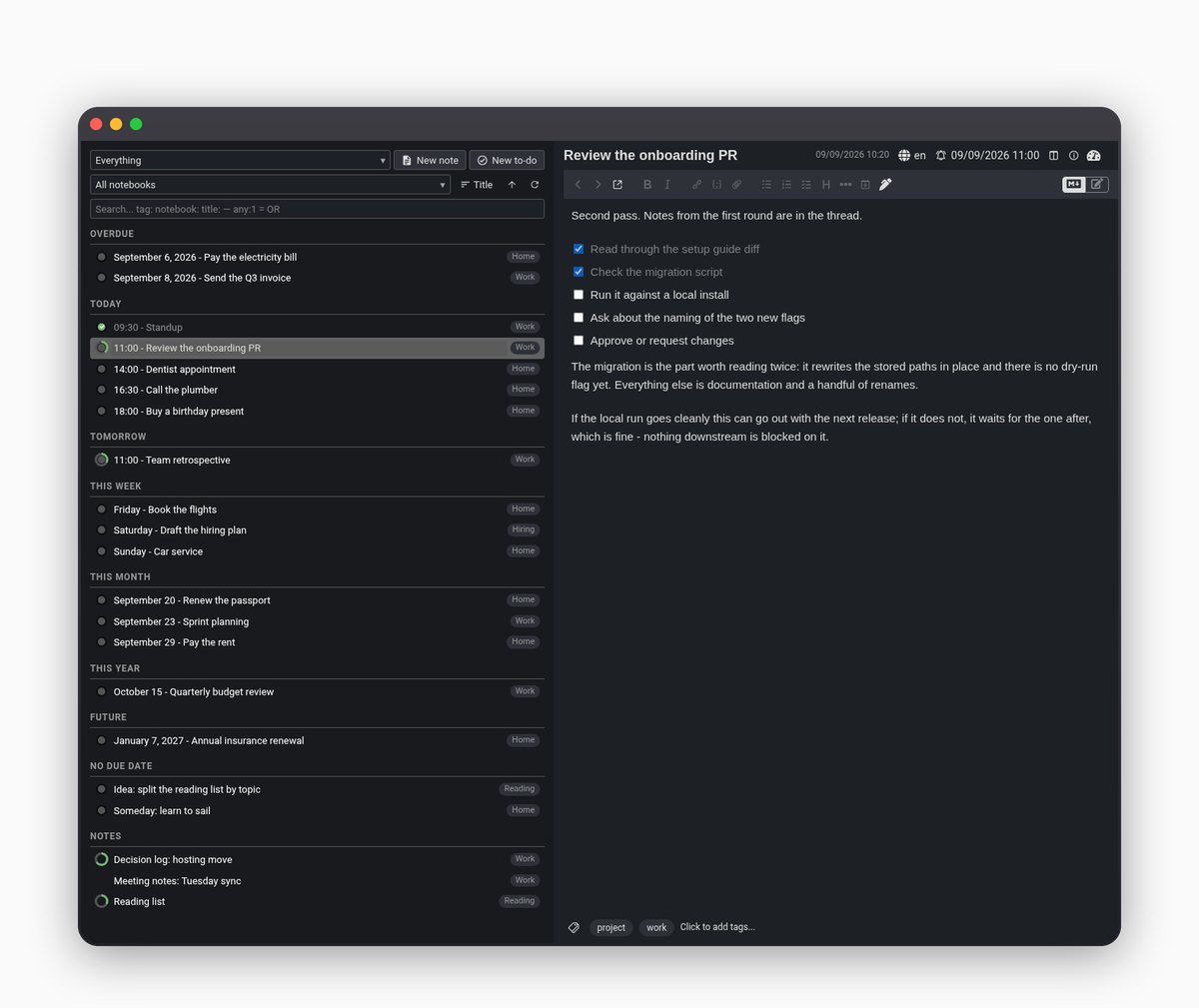Attach a file with the paperclip icon
This screenshot has width=1199, height=1008.
tap(736, 185)
